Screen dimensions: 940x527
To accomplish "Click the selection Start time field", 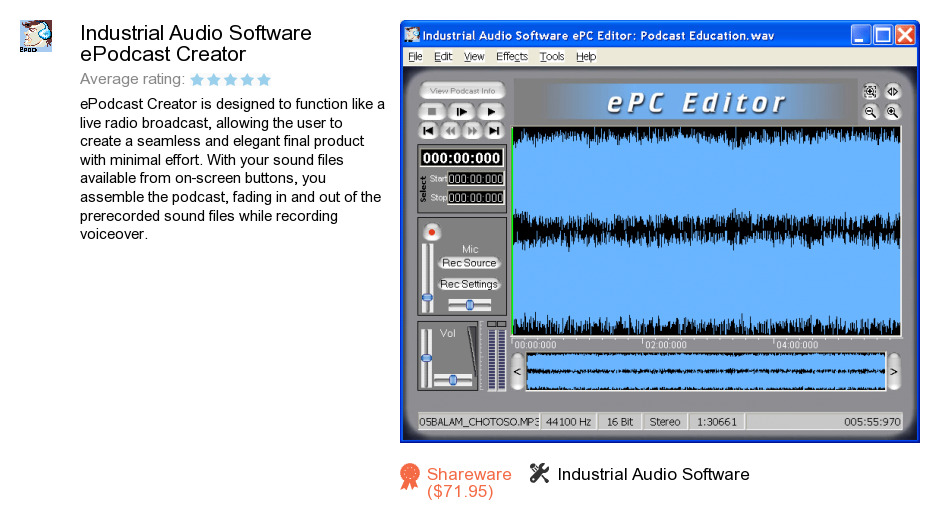I will (x=476, y=179).
